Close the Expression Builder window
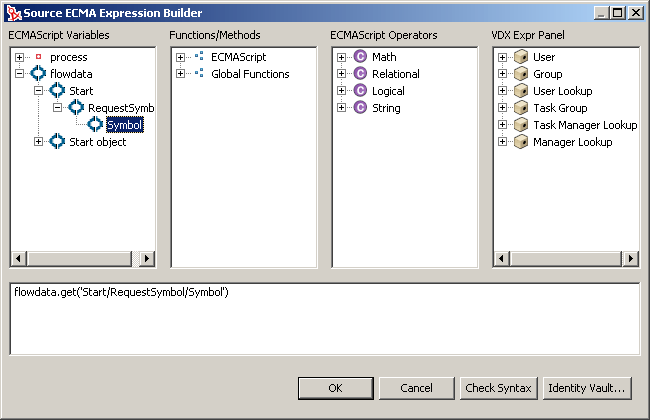The height and width of the screenshot is (420, 650). pos(635,13)
